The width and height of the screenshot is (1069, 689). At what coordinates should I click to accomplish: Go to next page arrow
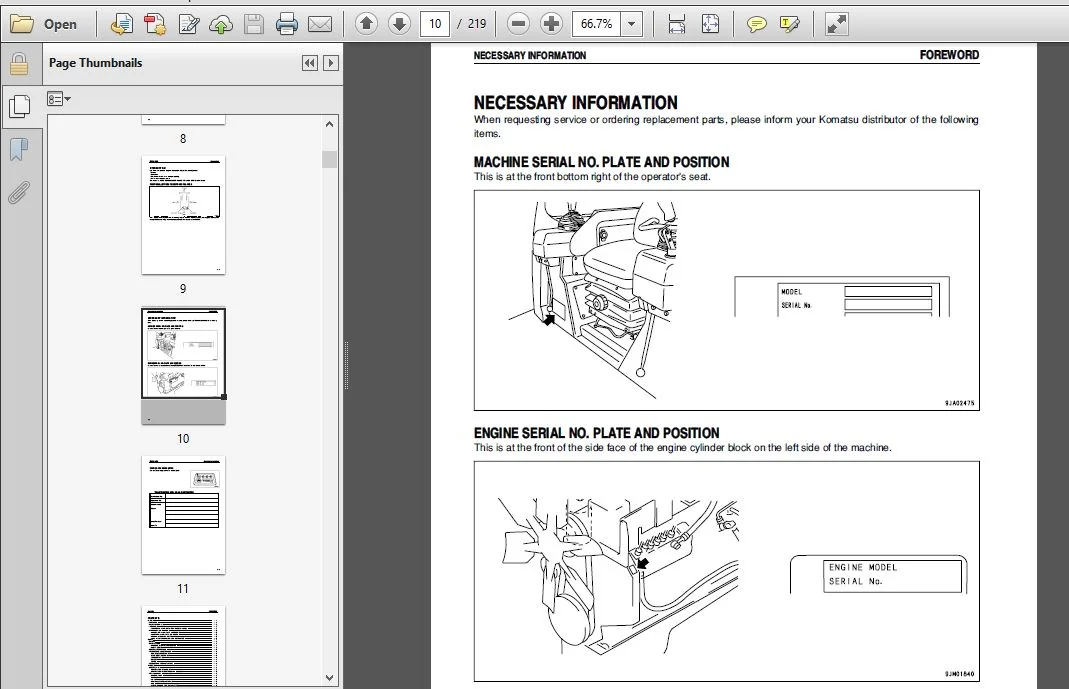[399, 24]
